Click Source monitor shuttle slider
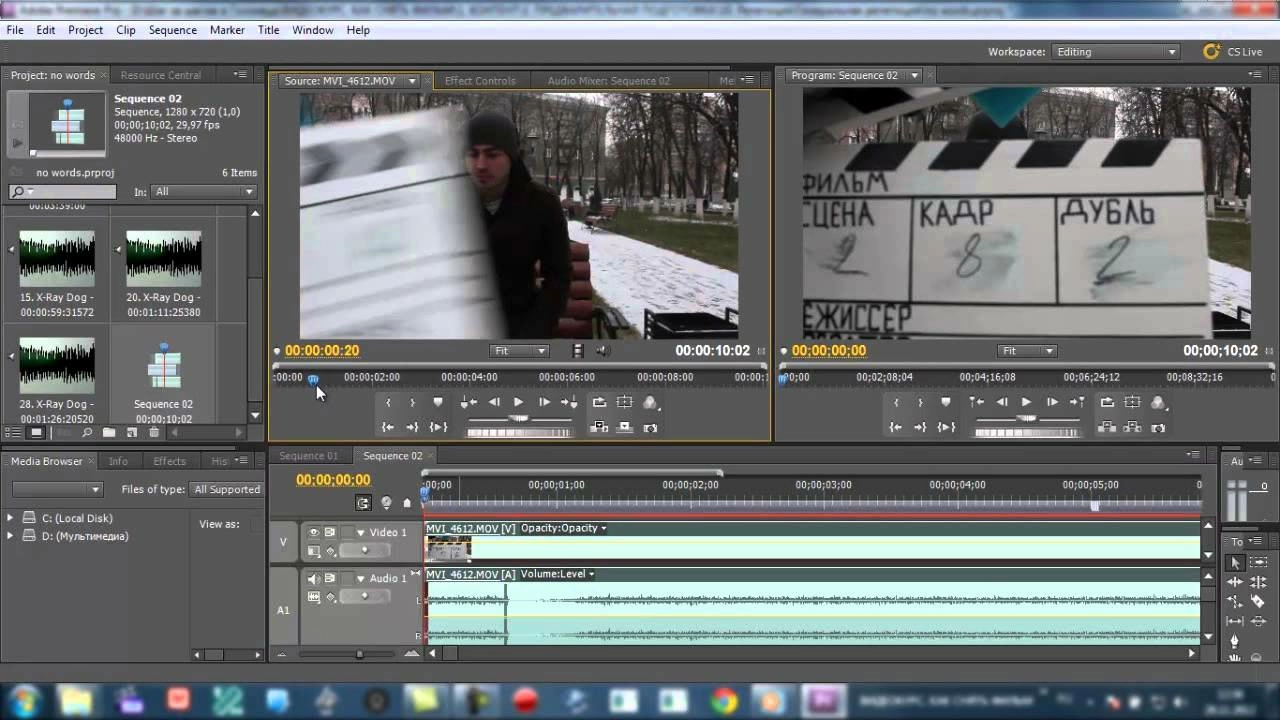 pyautogui.click(x=518, y=418)
